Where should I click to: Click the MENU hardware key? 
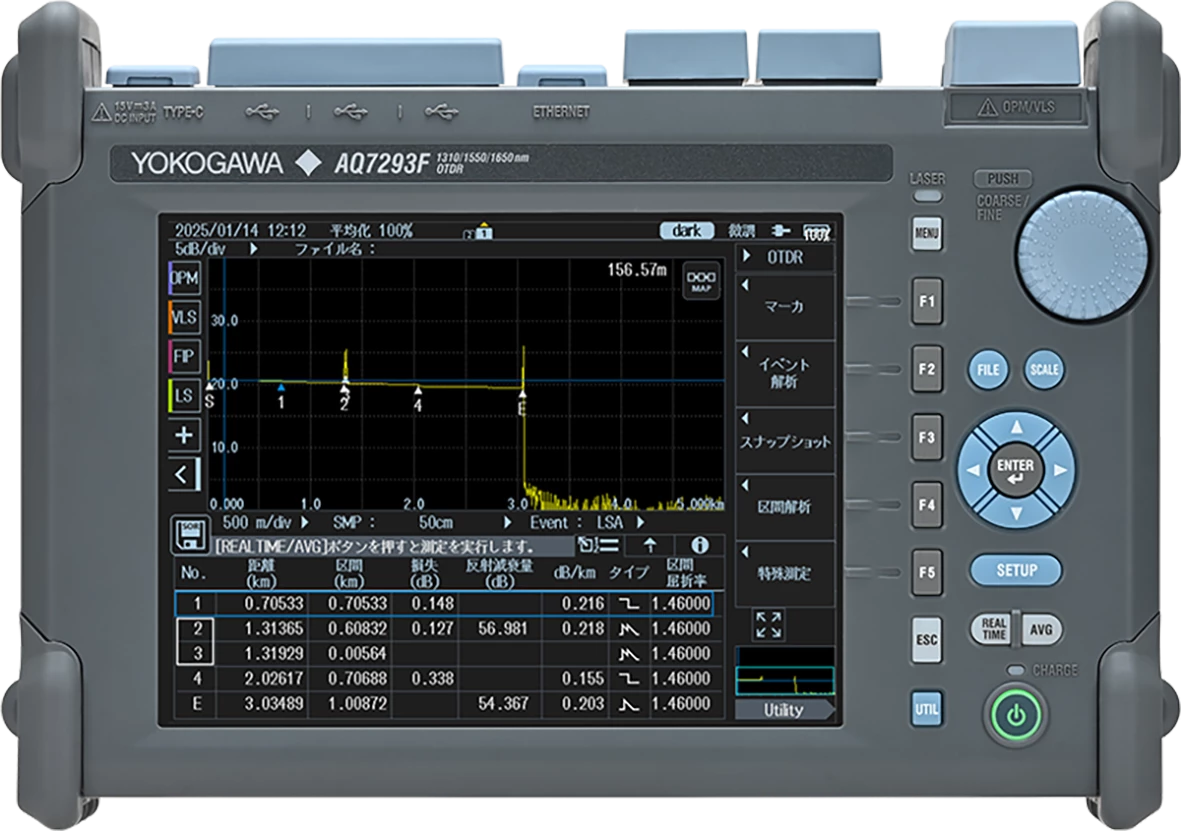pos(926,233)
